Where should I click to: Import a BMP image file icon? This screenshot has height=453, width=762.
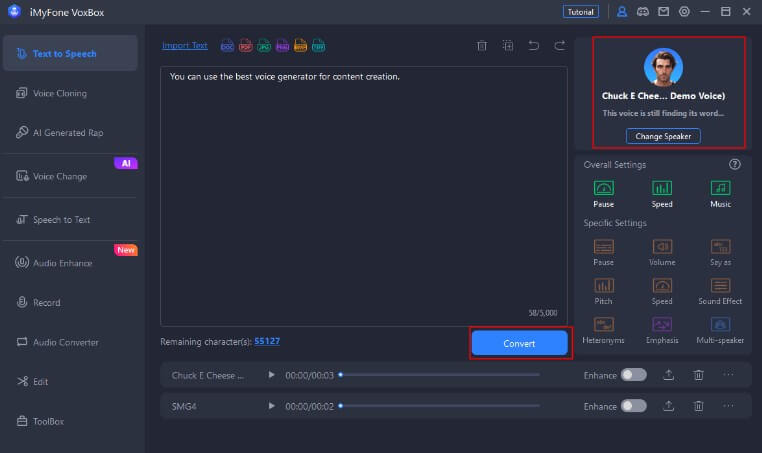pyautogui.click(x=300, y=46)
